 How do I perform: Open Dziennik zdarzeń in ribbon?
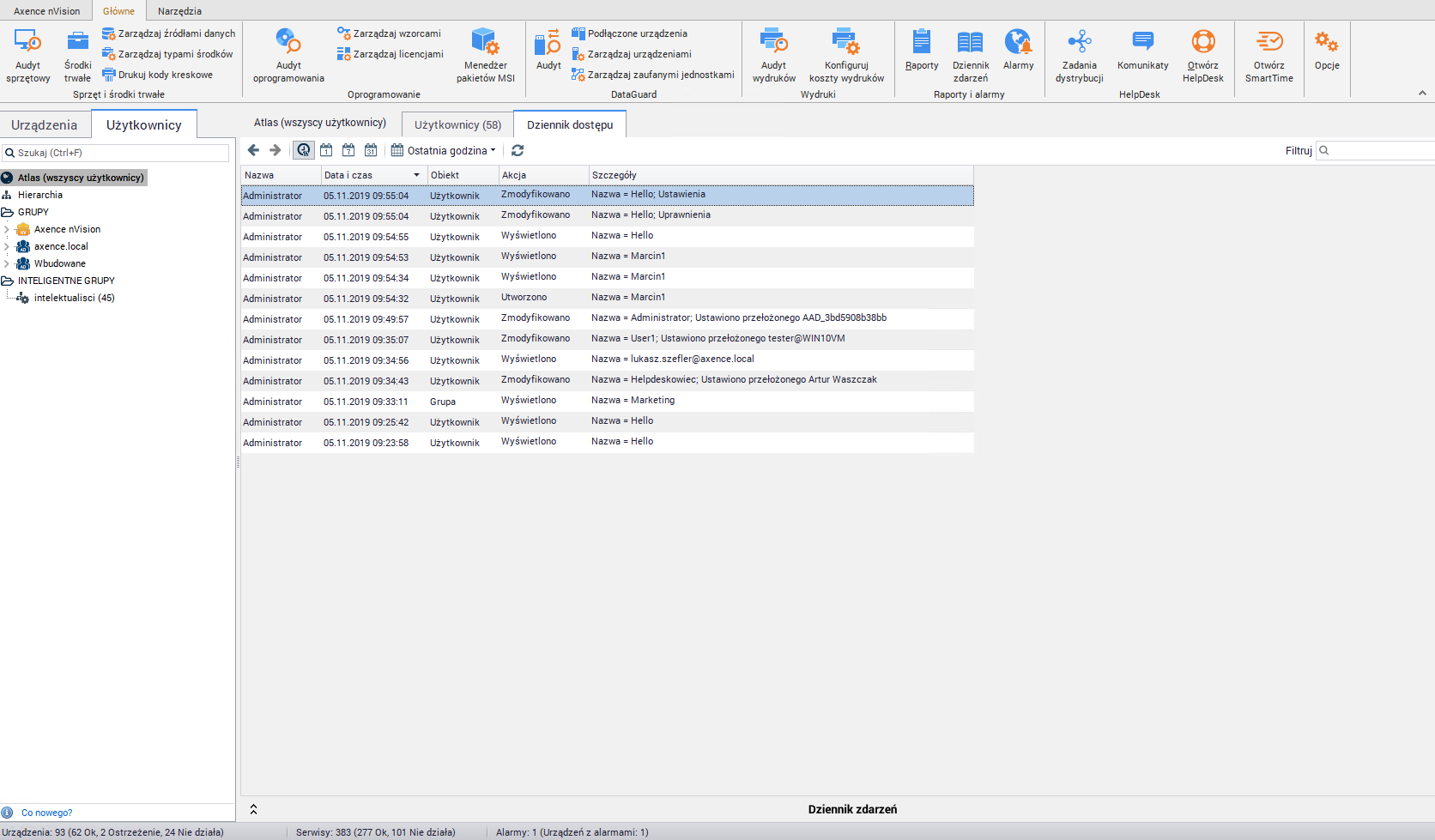tap(970, 55)
